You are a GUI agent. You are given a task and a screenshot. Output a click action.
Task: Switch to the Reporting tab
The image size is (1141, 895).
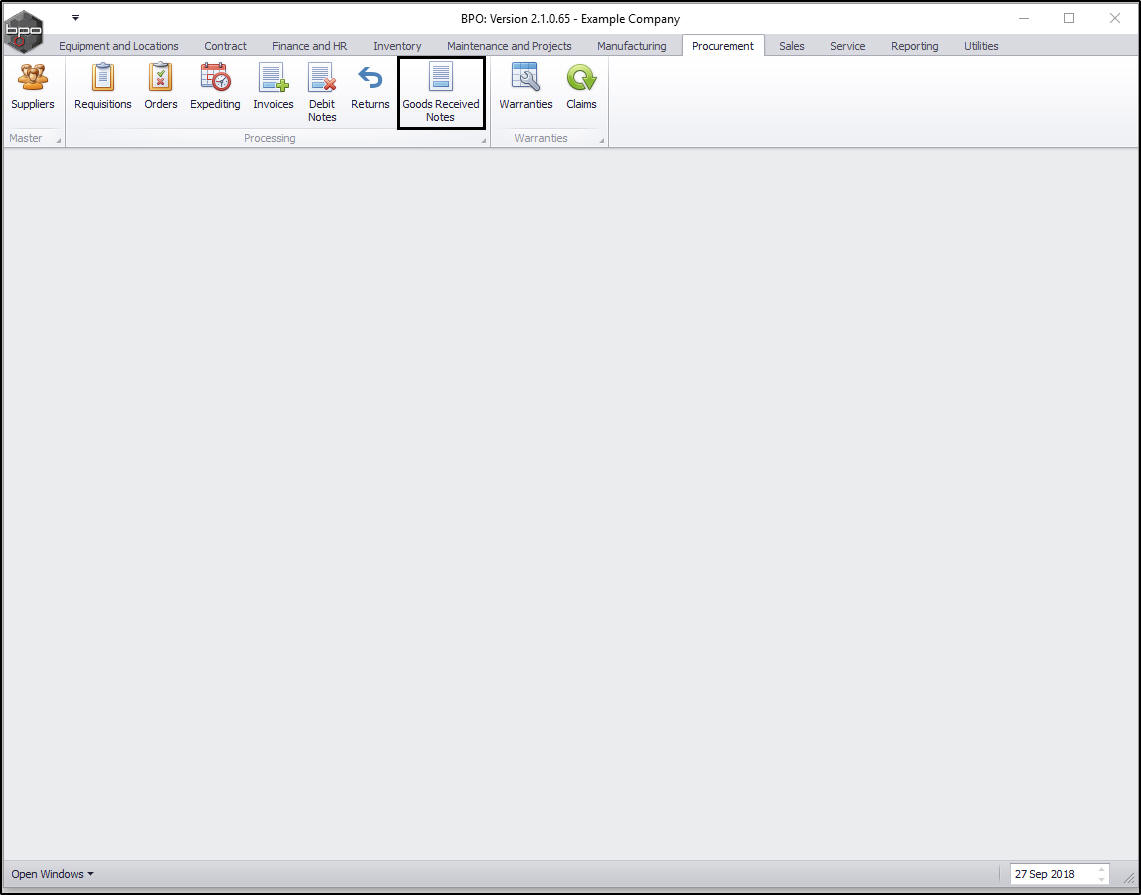pyautogui.click(x=915, y=46)
